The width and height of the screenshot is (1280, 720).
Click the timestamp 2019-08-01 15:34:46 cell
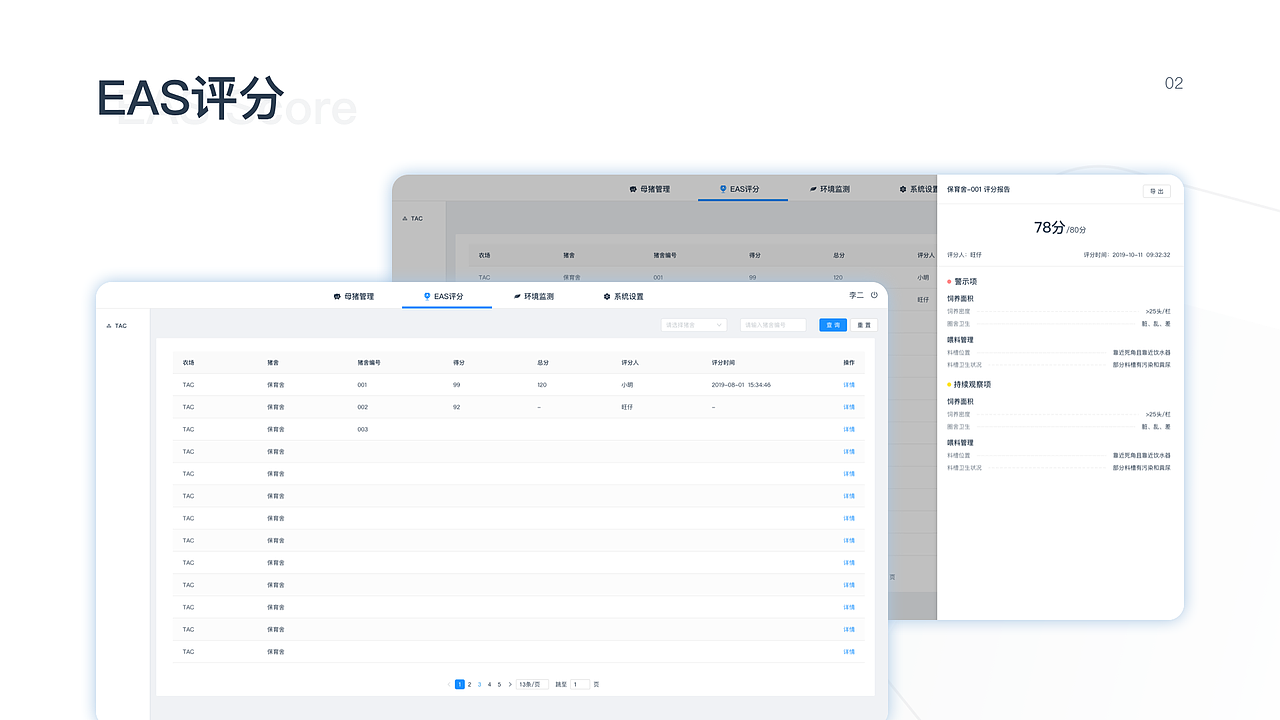click(741, 385)
